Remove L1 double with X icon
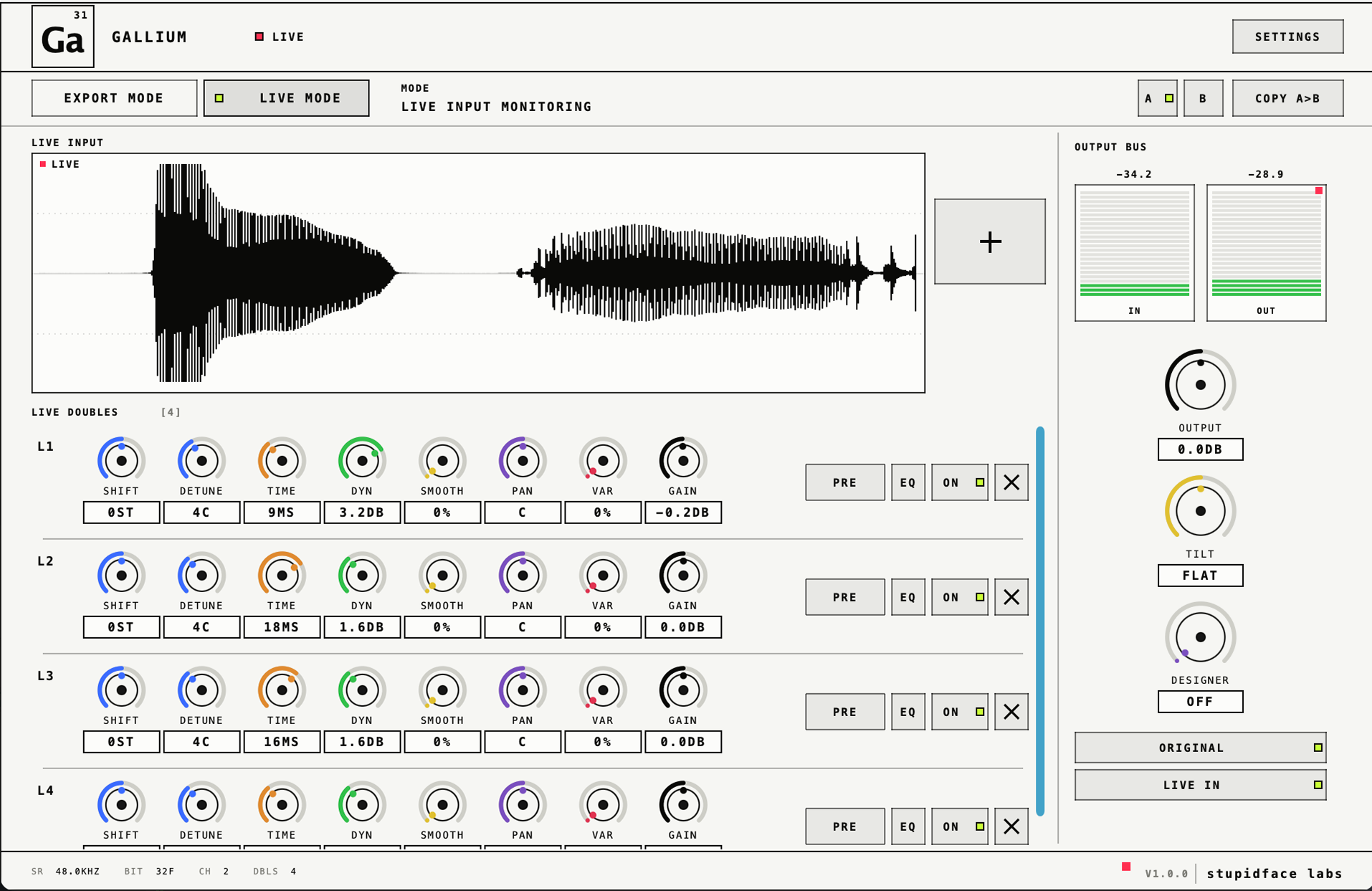This screenshot has height=891, width=1372. [1011, 482]
